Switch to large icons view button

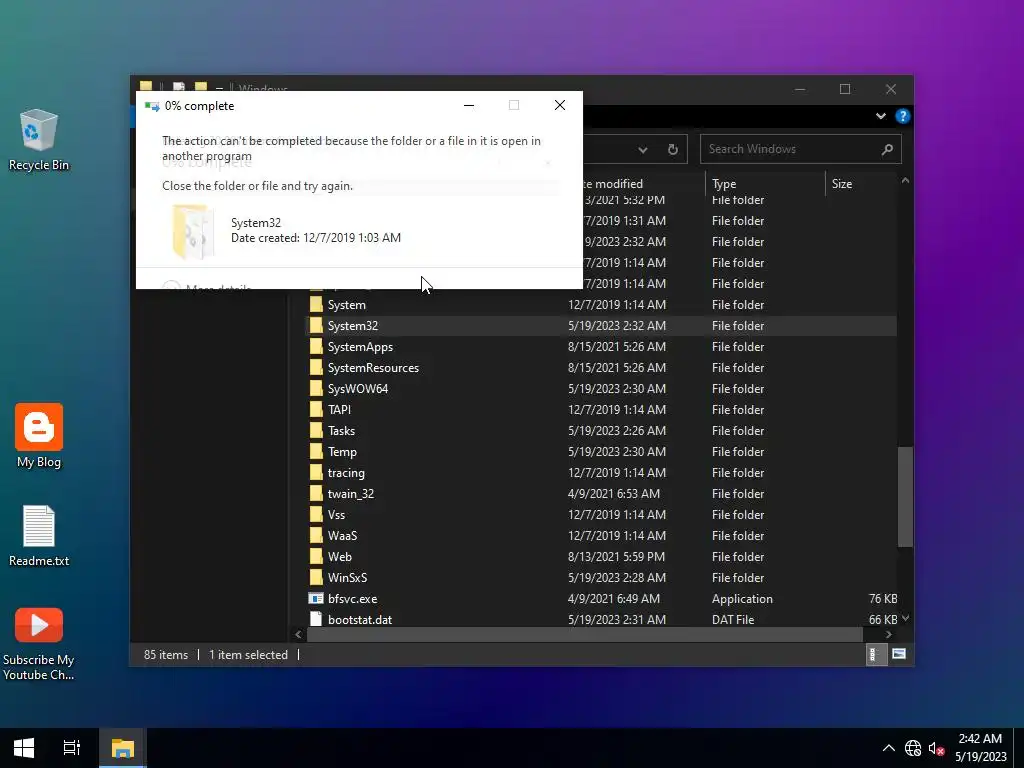pos(899,654)
